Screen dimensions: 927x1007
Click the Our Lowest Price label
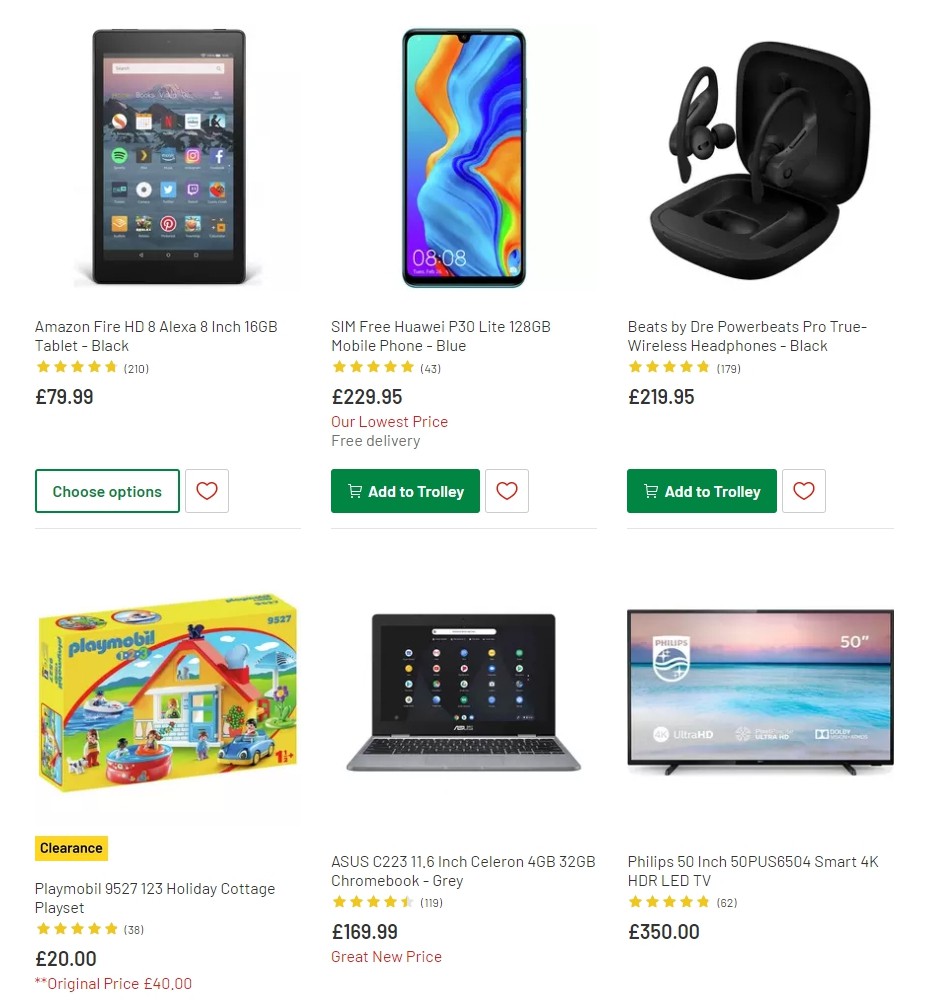(x=389, y=421)
